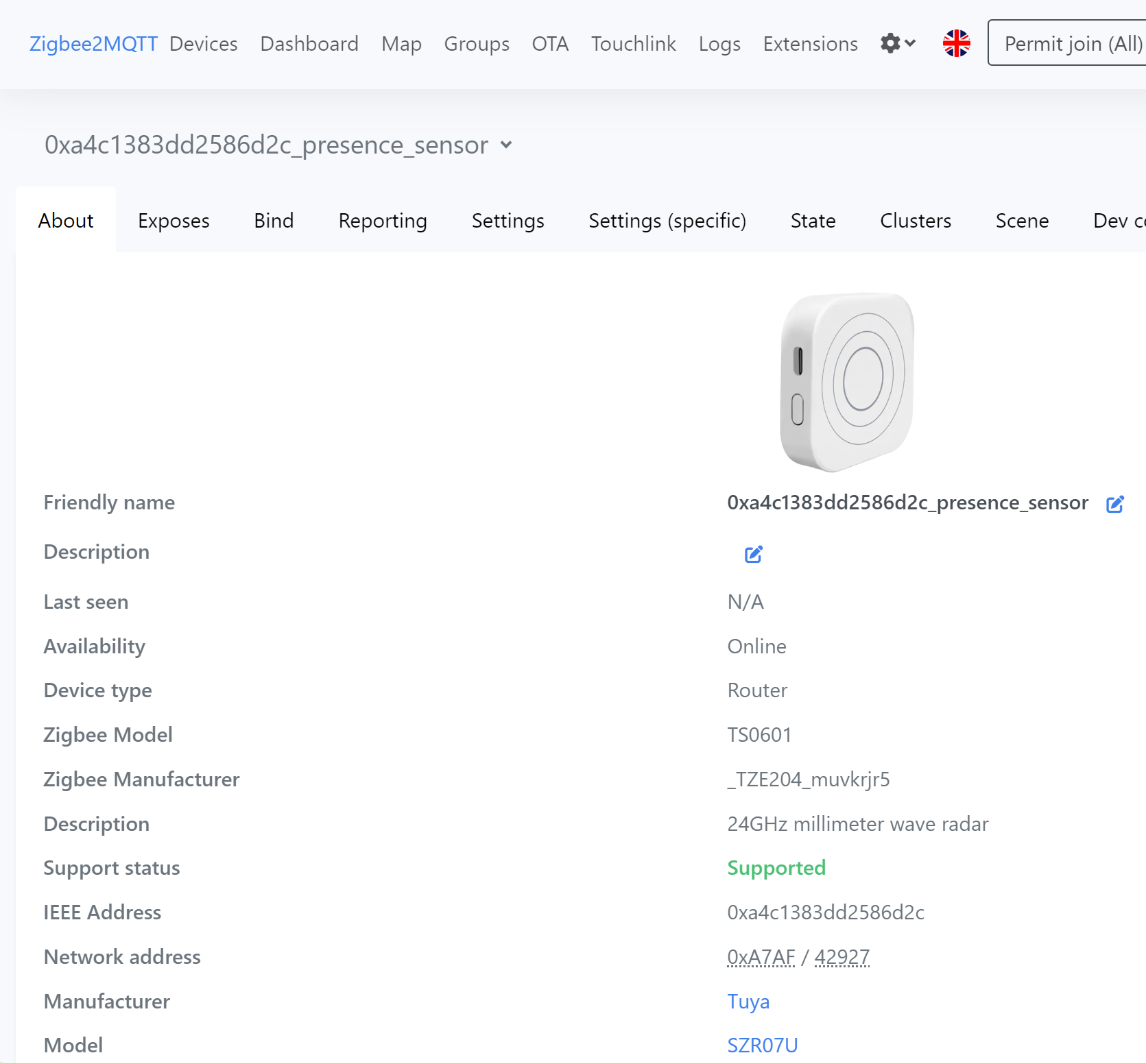1146x1064 pixels.
Task: Select the TS0601 Zigbee model text
Action: coord(759,735)
